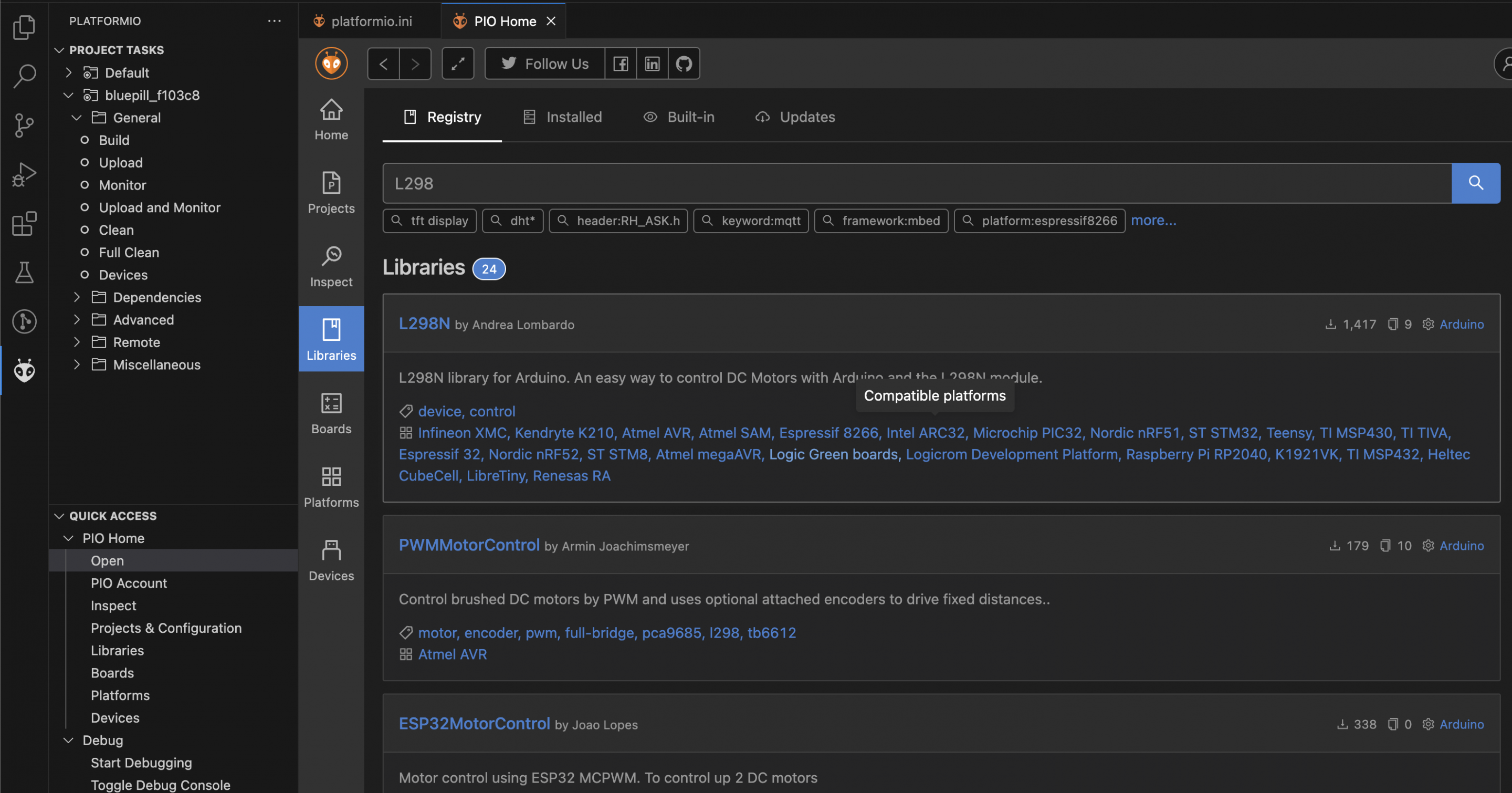Use the 'keyword:mqtt' search suggestion

751,221
